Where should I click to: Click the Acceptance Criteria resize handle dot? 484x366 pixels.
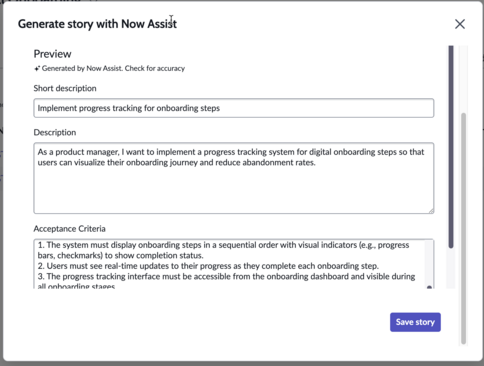429,287
